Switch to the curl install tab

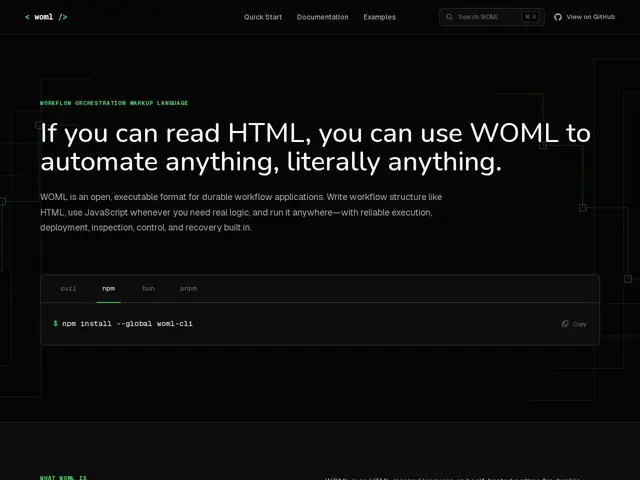(x=68, y=289)
